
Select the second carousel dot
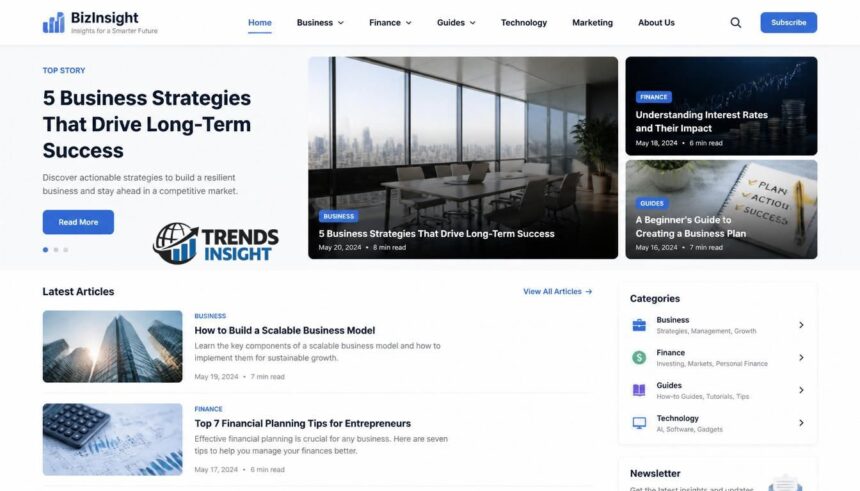(56, 250)
